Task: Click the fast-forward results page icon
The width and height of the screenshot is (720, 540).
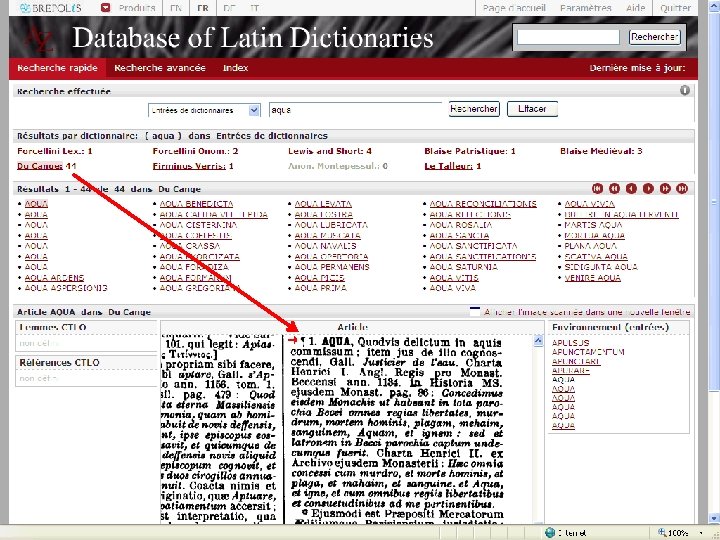Action: (x=665, y=188)
